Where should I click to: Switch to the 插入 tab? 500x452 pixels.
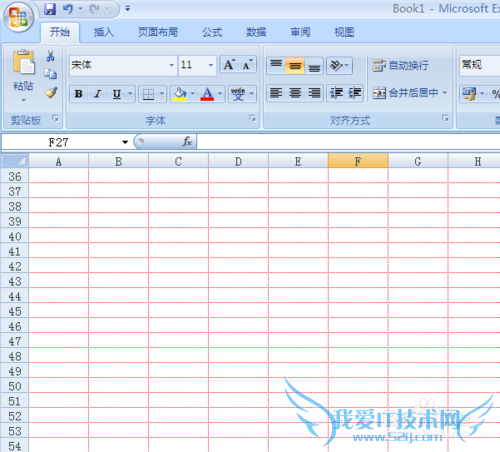[104, 32]
